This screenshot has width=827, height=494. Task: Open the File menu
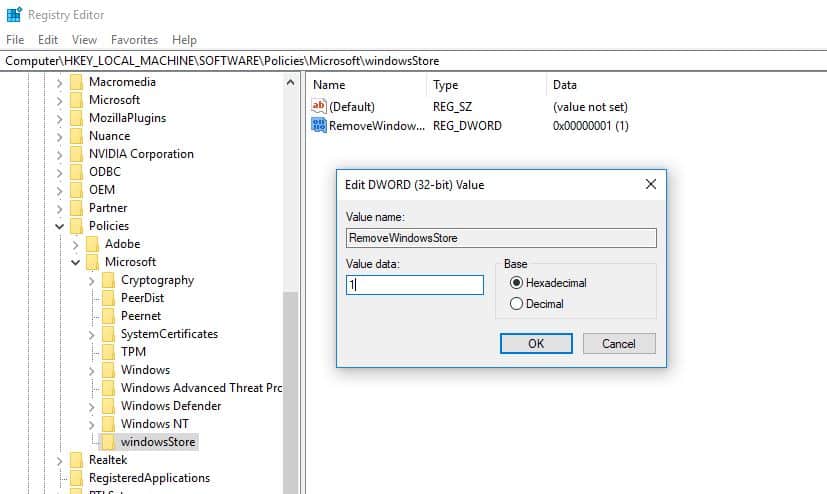[x=15, y=40]
